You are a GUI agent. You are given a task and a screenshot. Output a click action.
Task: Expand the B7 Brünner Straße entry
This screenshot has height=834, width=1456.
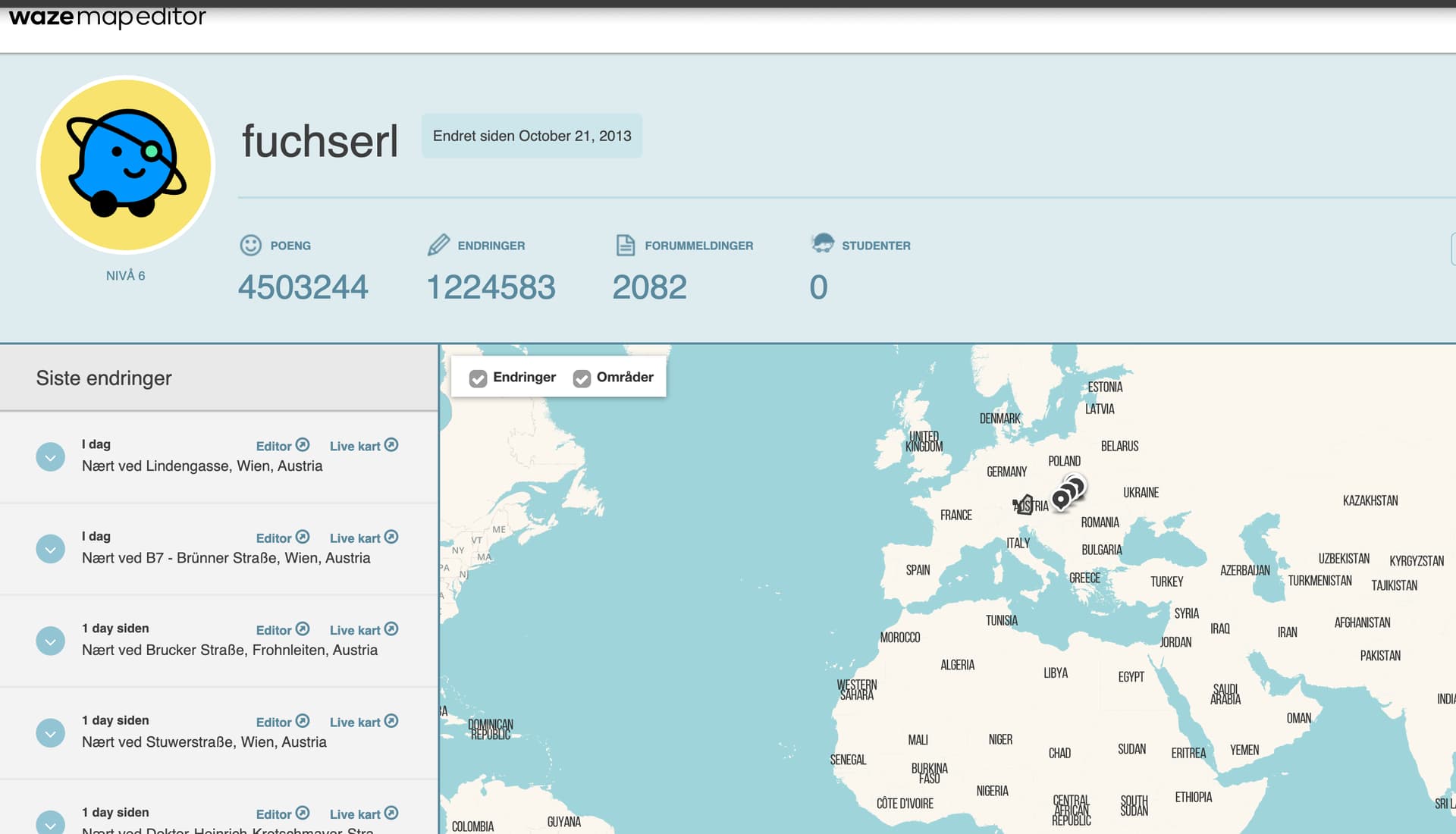coord(50,549)
